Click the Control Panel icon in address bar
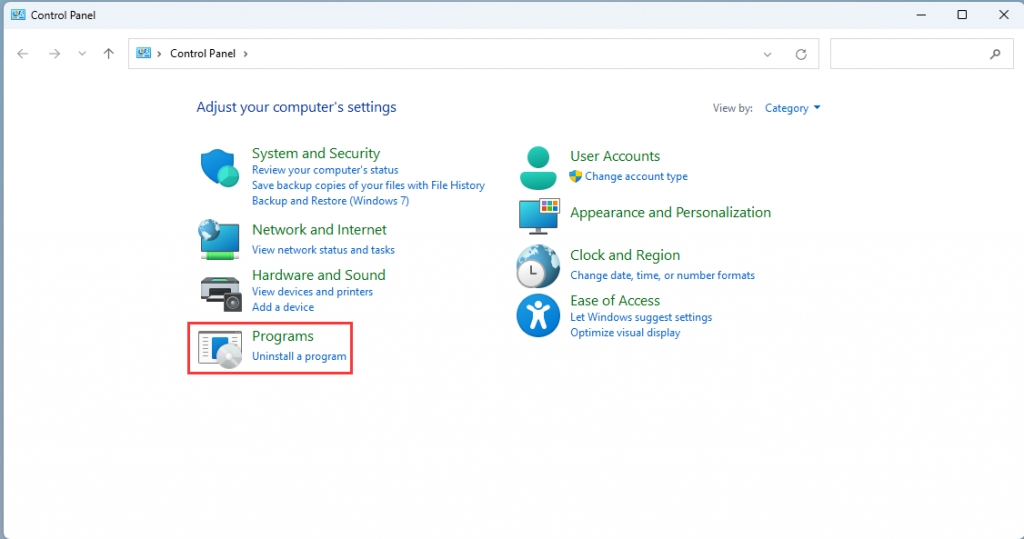This screenshot has width=1024, height=539. click(144, 53)
